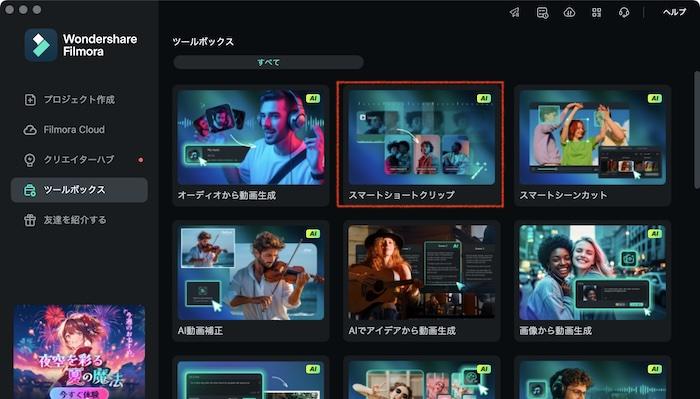
Task: Click the 今すぐ体験 banner button
Action: (x=79, y=394)
